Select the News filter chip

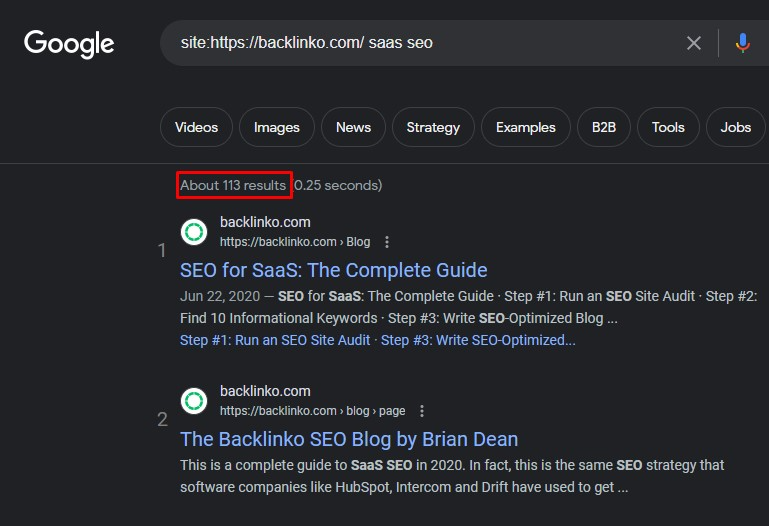pyautogui.click(x=353, y=127)
